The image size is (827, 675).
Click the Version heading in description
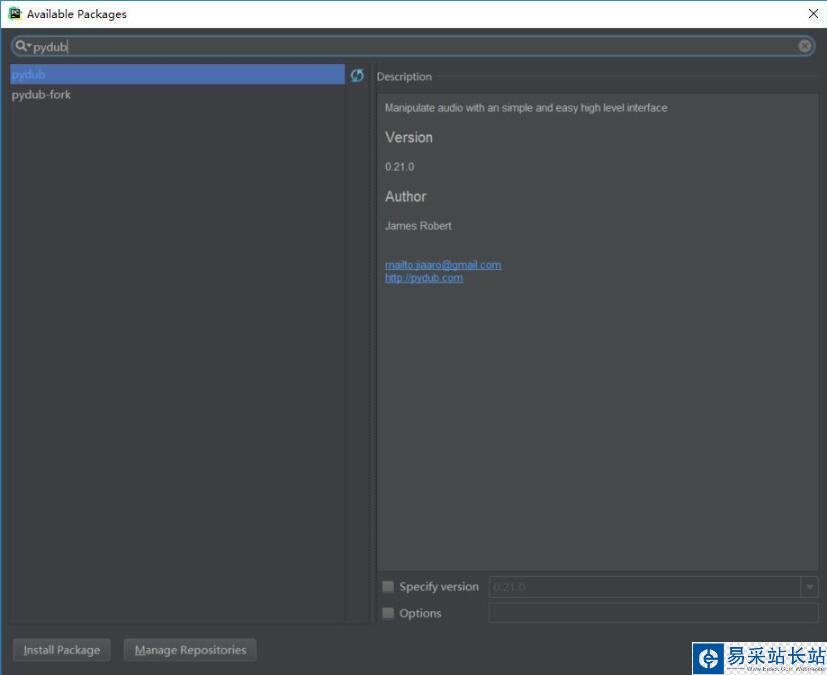click(409, 138)
